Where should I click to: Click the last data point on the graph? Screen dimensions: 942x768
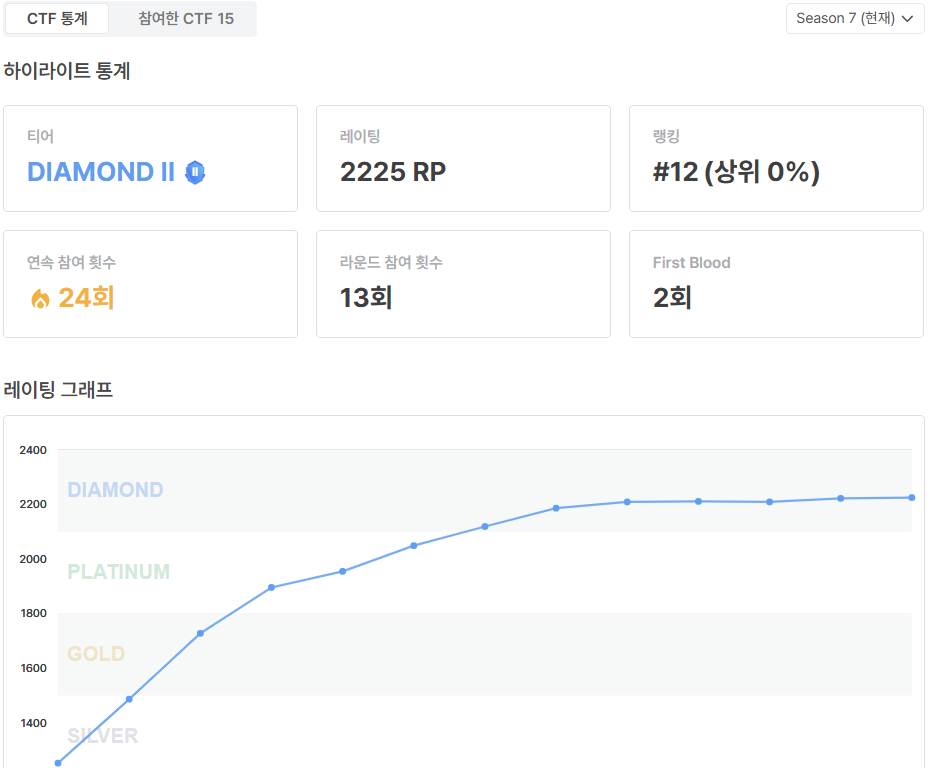912,497
